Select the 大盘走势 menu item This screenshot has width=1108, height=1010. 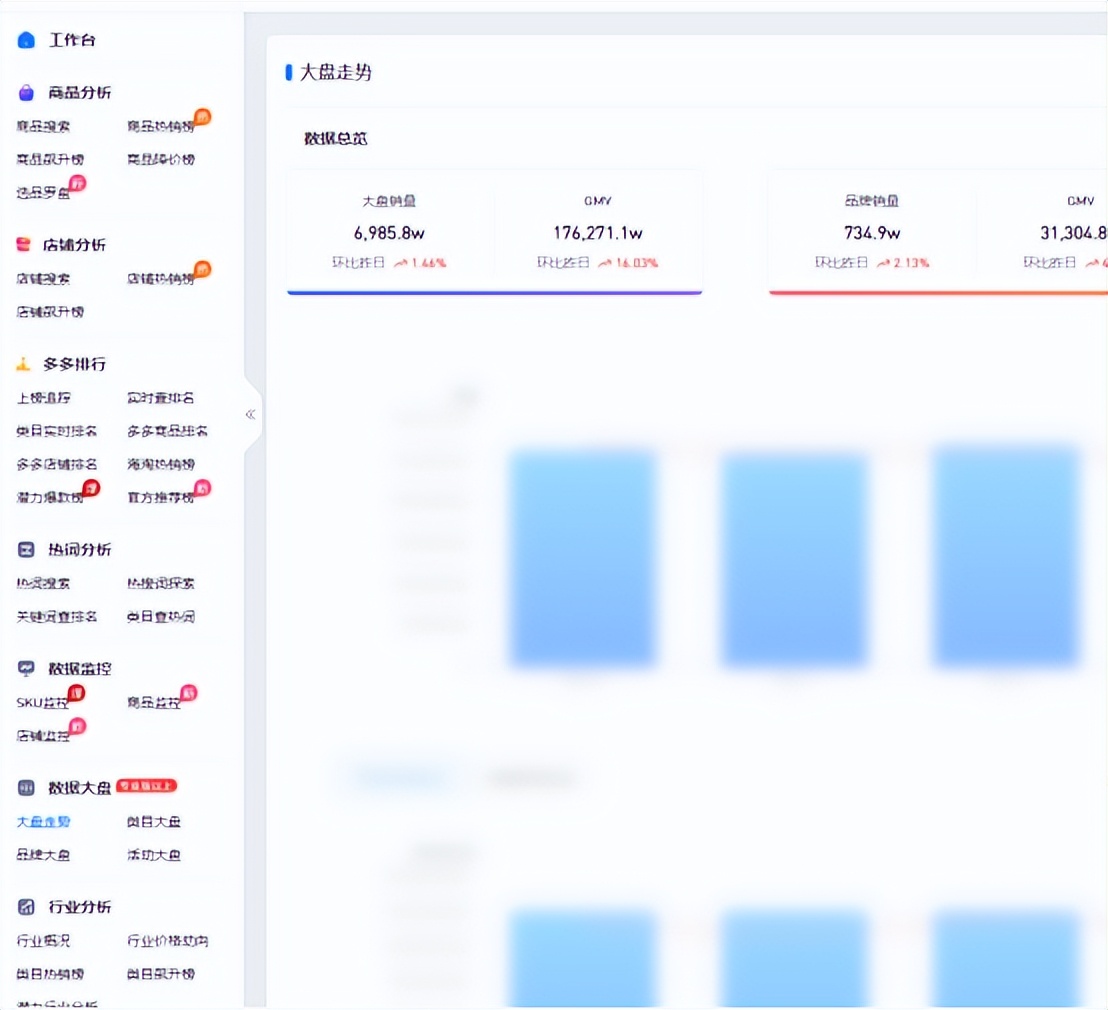pos(43,822)
